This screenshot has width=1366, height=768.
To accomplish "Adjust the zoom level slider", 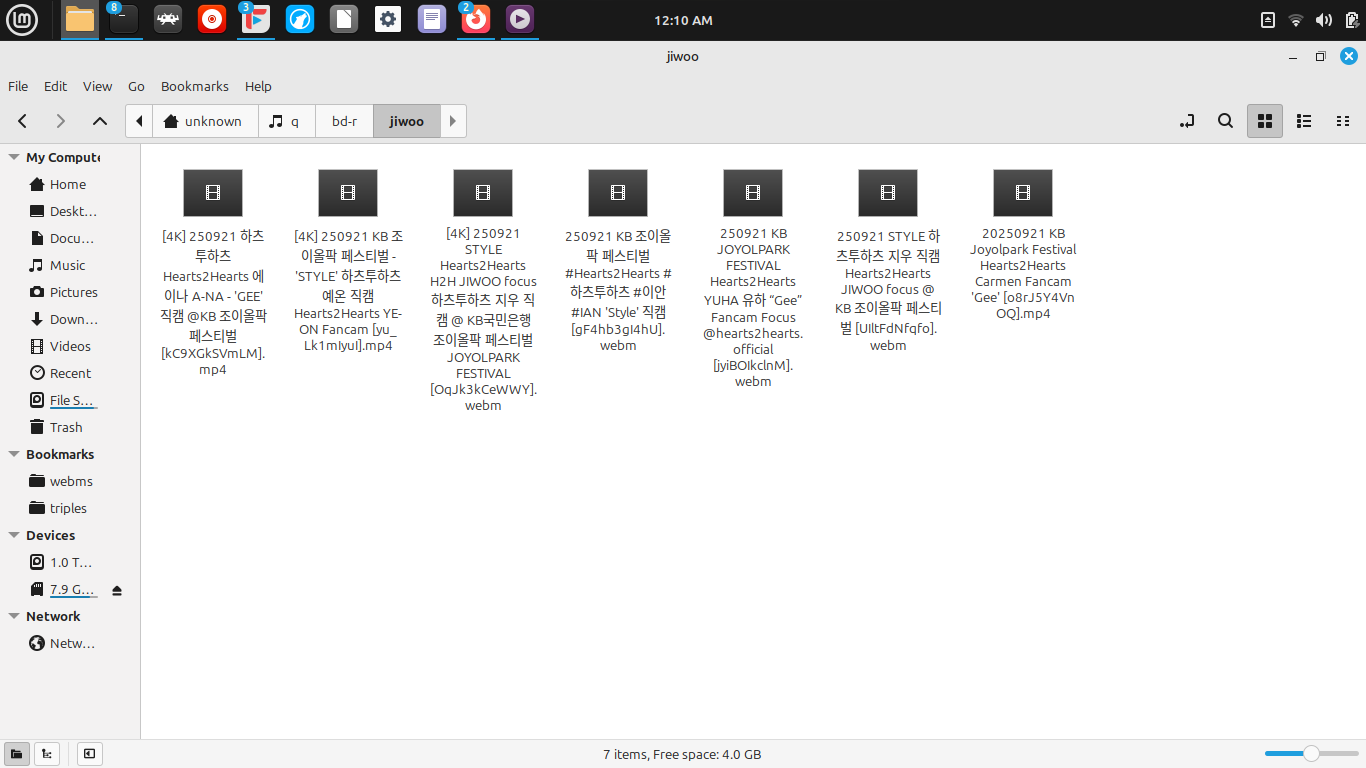I will pyautogui.click(x=1310, y=754).
